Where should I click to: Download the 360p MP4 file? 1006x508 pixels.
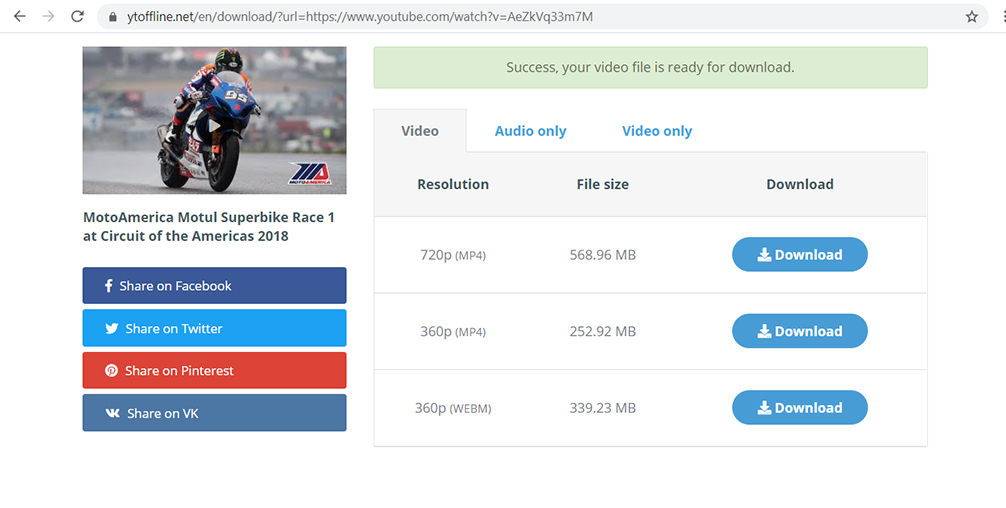(x=800, y=331)
